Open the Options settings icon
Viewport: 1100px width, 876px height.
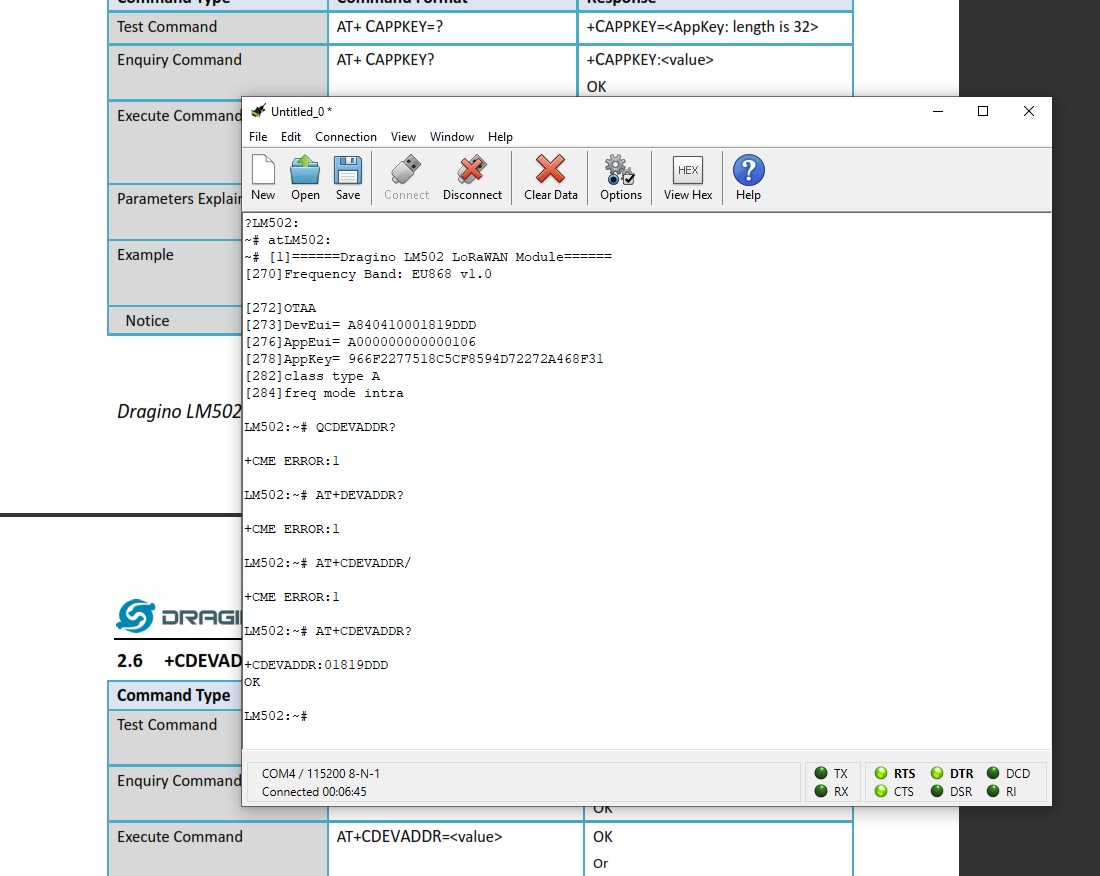pyautogui.click(x=621, y=177)
